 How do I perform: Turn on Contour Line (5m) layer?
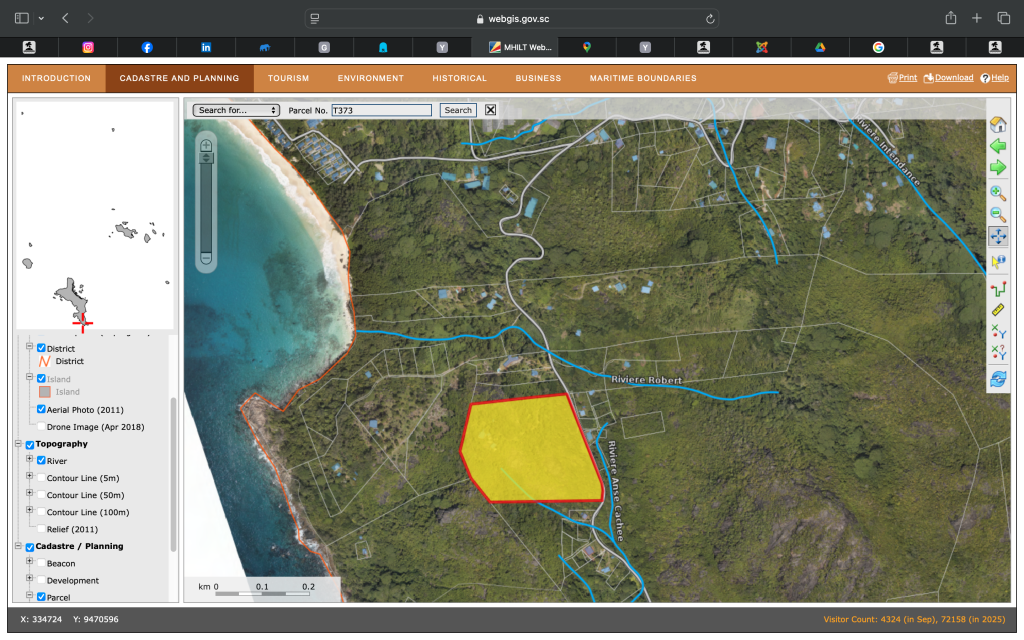(41, 478)
